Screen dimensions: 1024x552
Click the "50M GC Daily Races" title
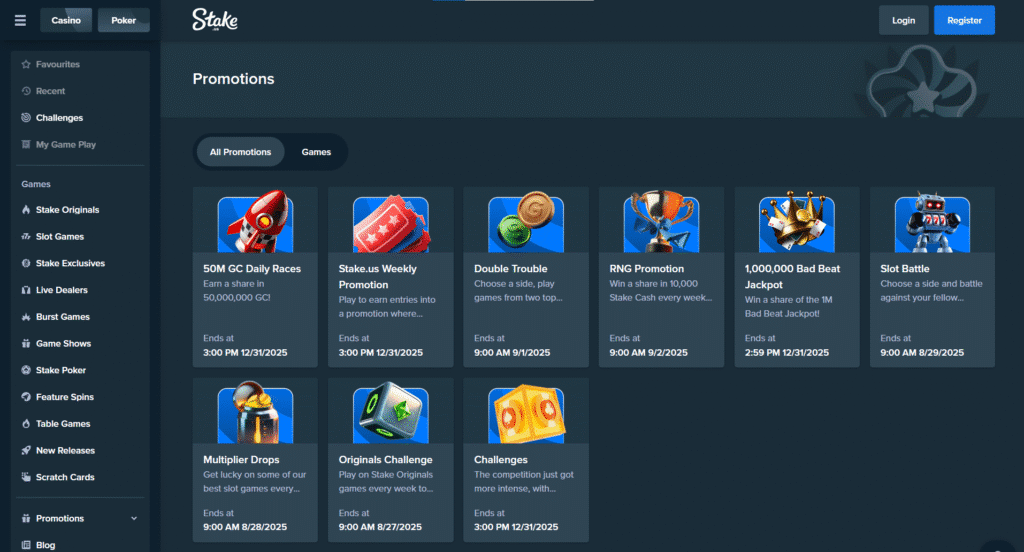252,268
